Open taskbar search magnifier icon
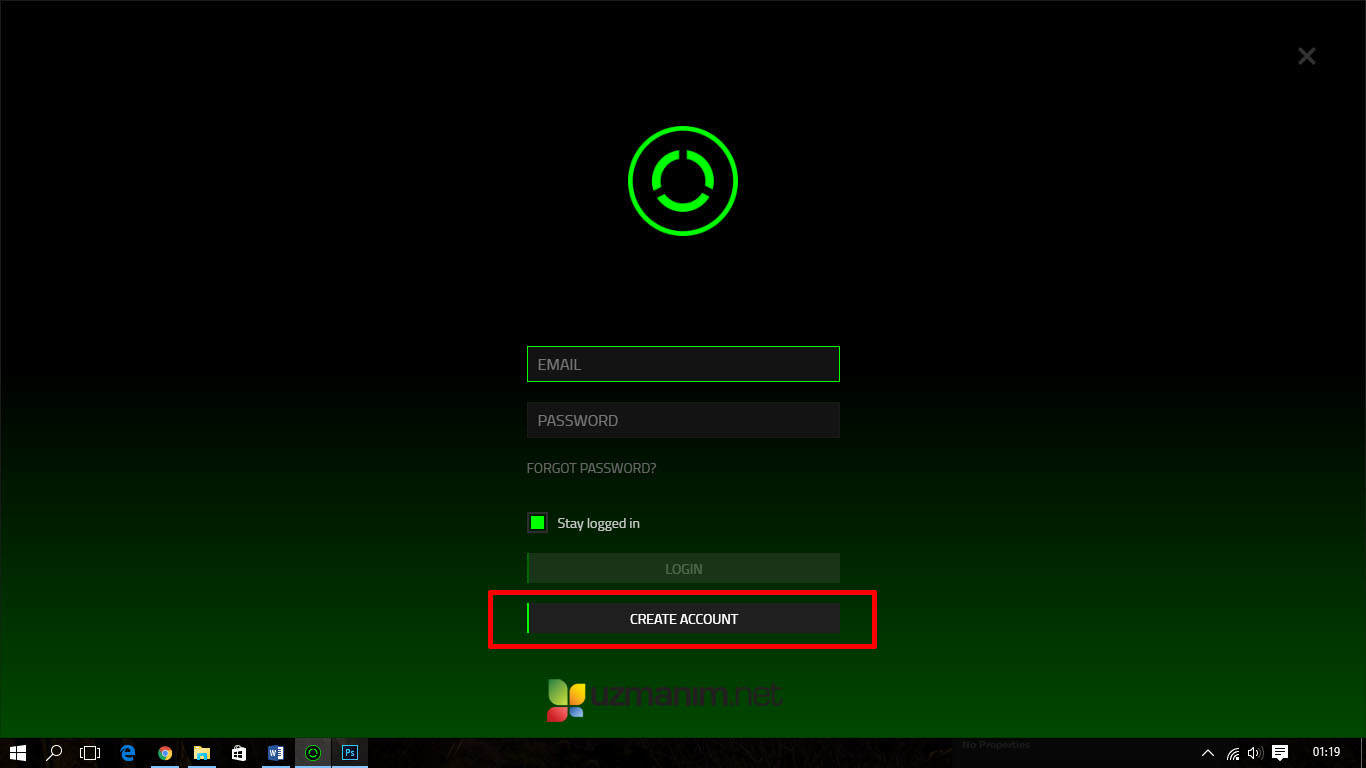The width and height of the screenshot is (1366, 768). [55, 753]
